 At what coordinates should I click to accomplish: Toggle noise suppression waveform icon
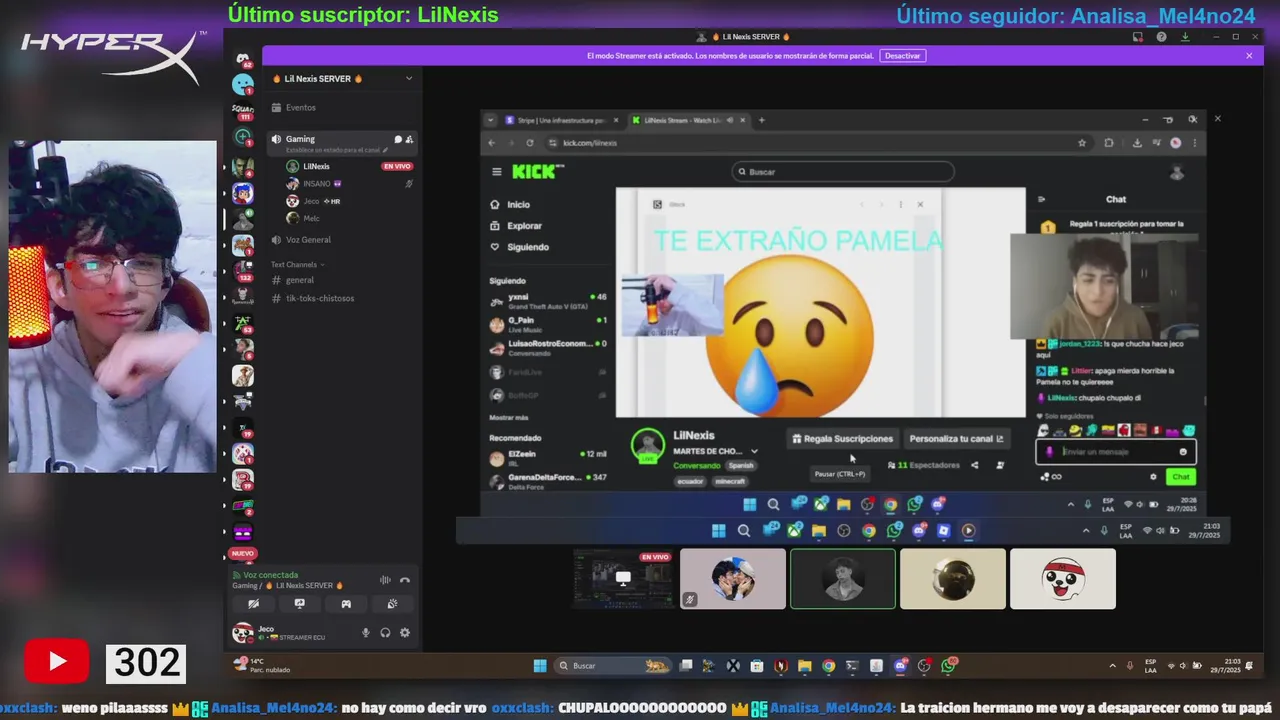point(385,580)
